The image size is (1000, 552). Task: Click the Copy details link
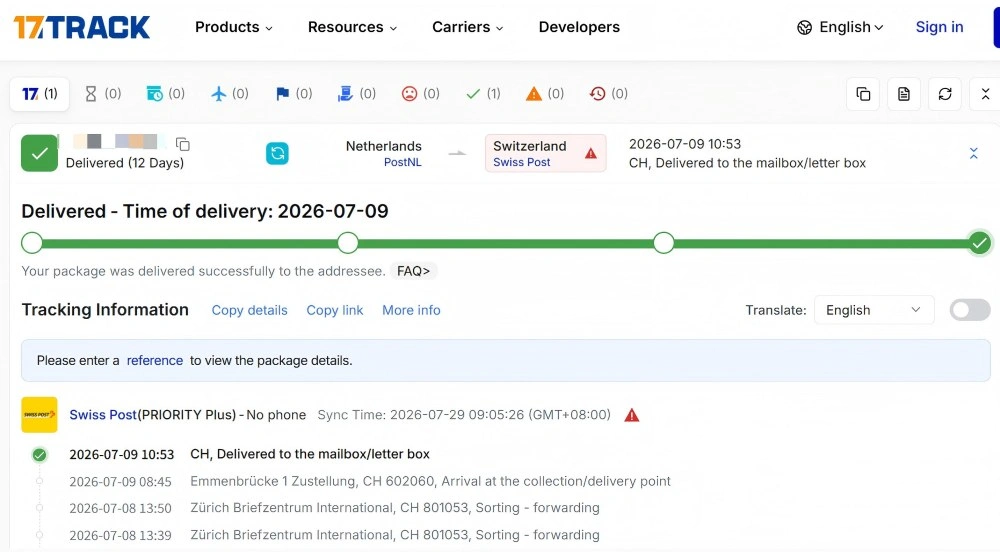coord(249,310)
